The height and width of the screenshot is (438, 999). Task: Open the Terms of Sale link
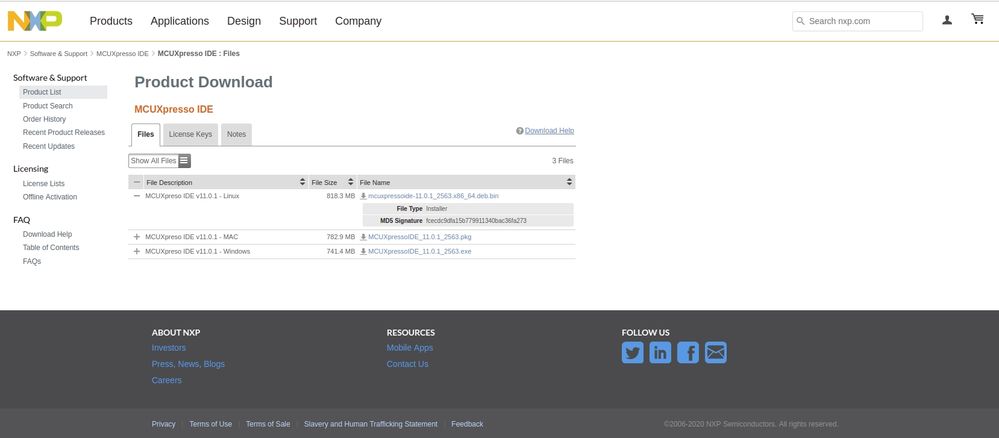pos(268,424)
